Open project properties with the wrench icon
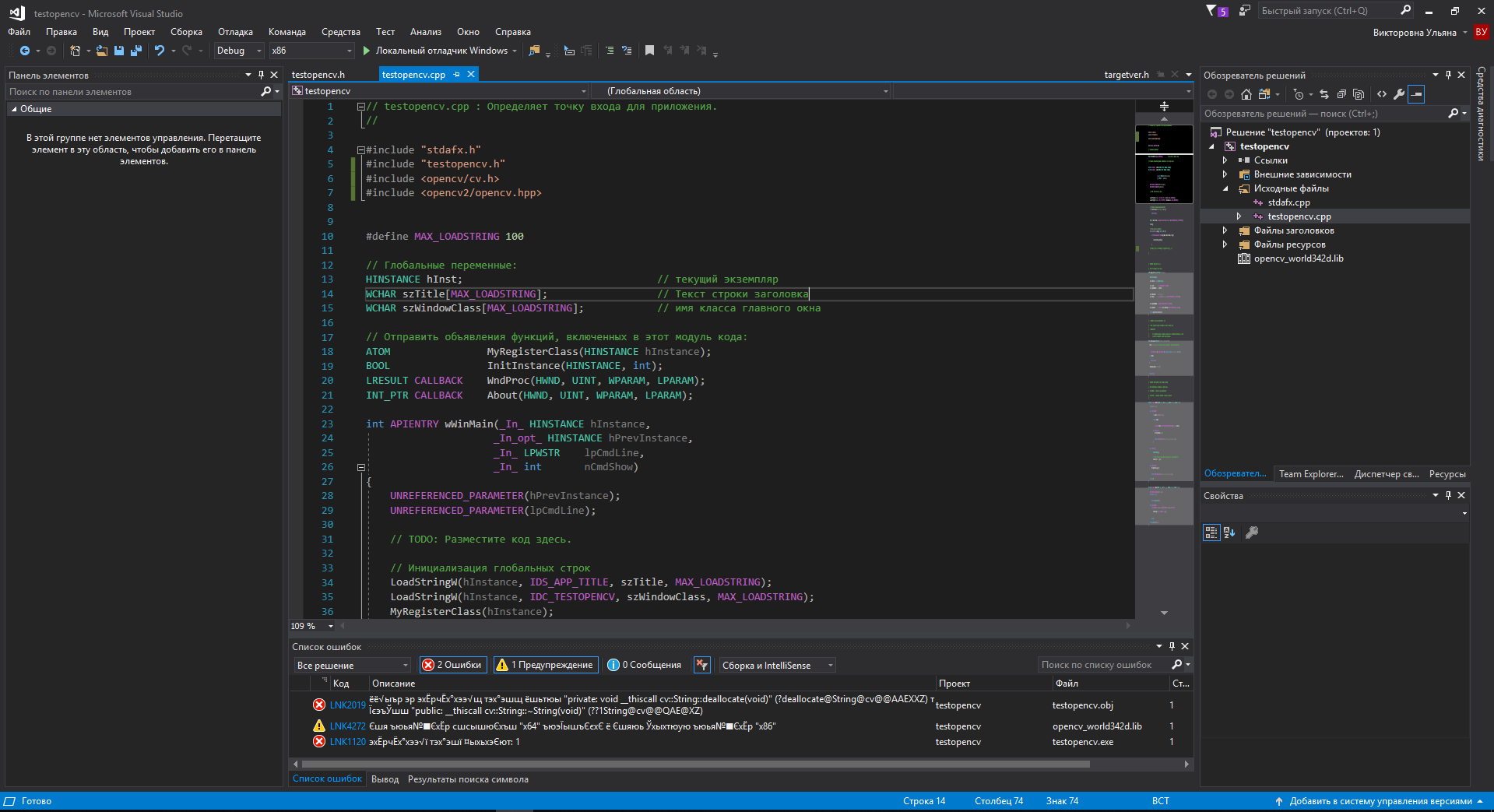 tap(1399, 94)
